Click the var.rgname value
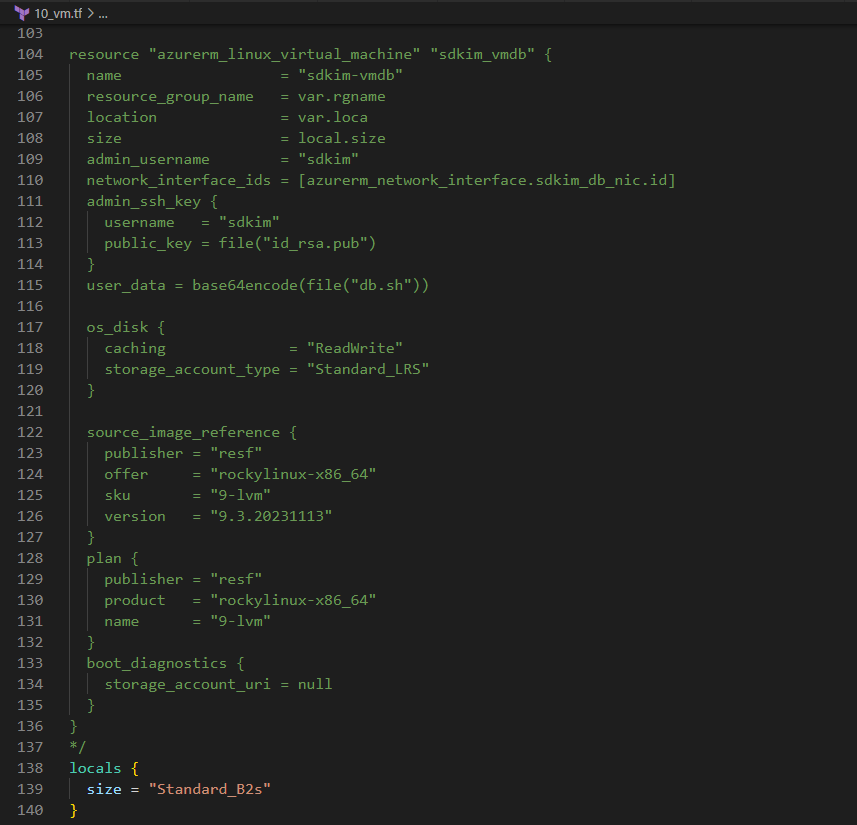 pos(342,96)
